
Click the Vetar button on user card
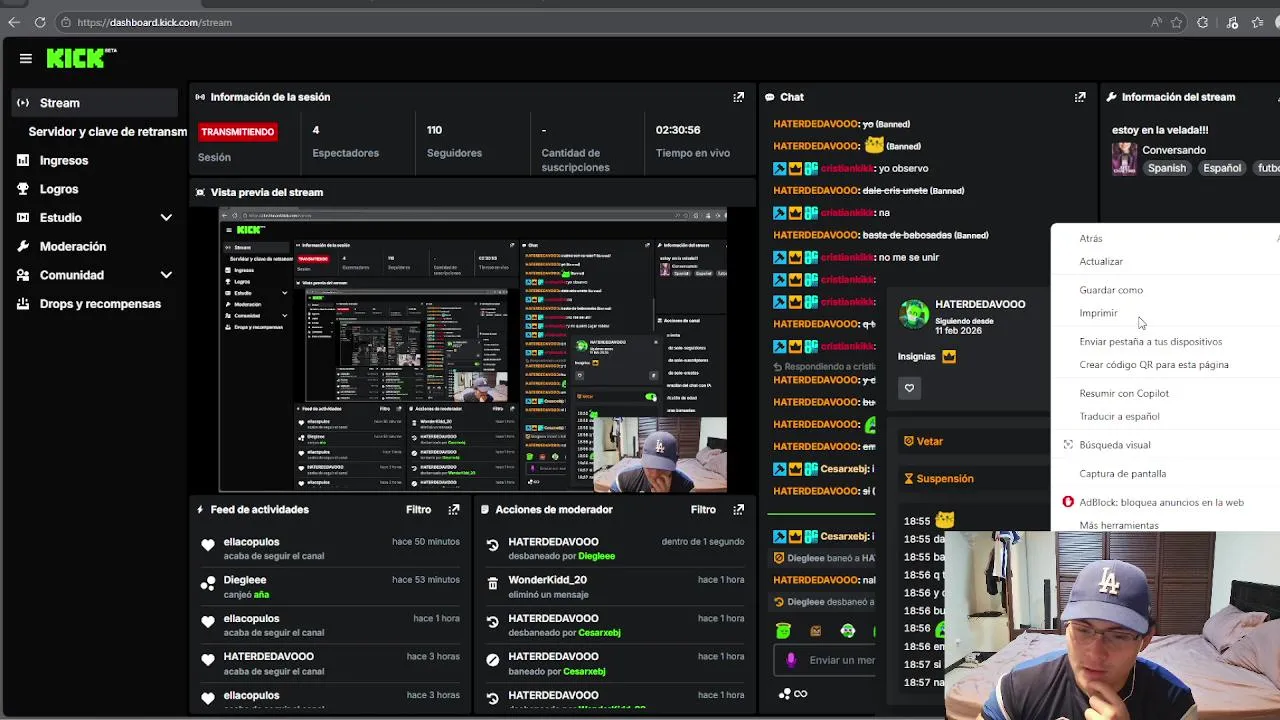[x=923, y=441]
